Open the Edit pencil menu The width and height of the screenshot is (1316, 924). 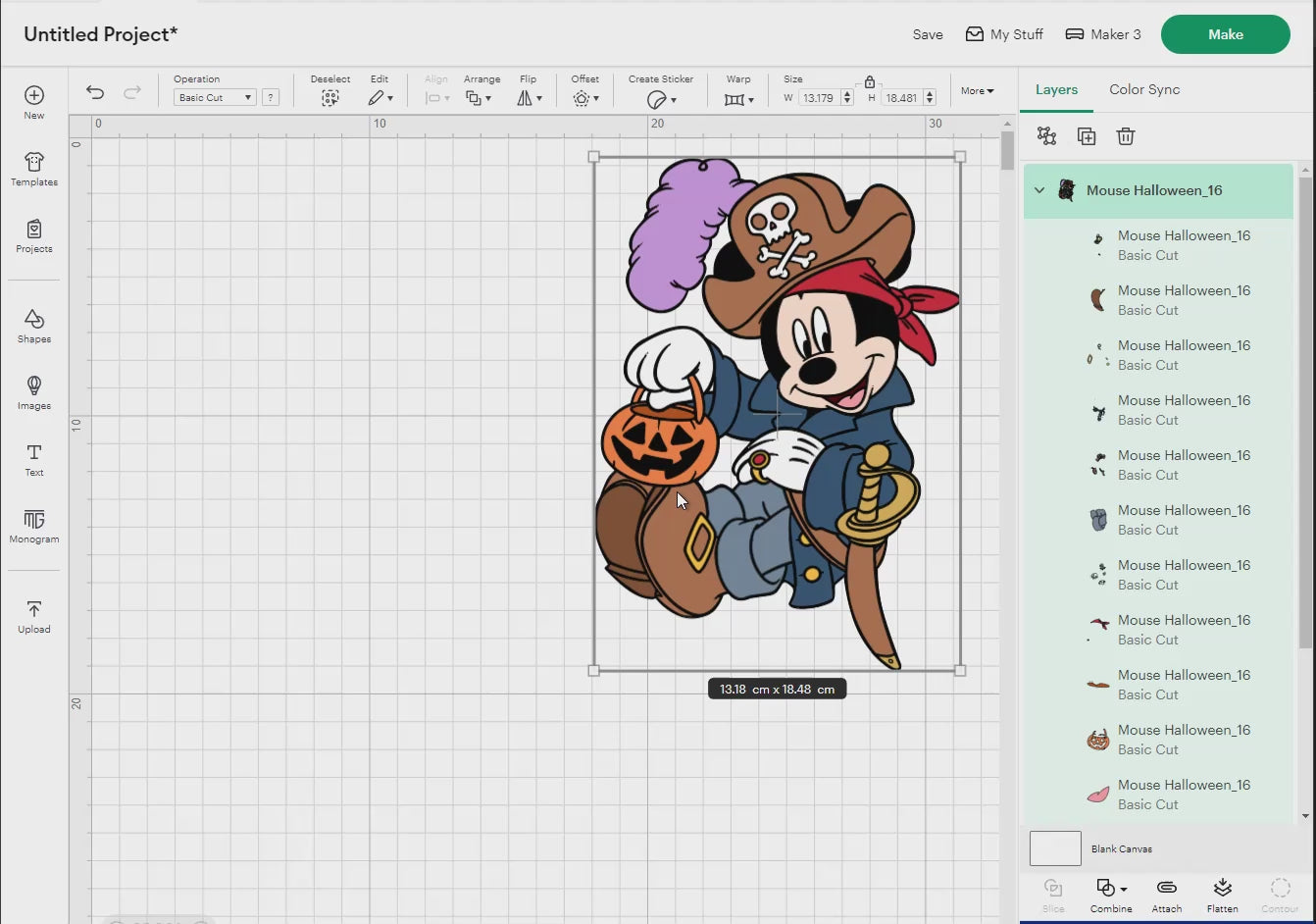click(x=380, y=98)
